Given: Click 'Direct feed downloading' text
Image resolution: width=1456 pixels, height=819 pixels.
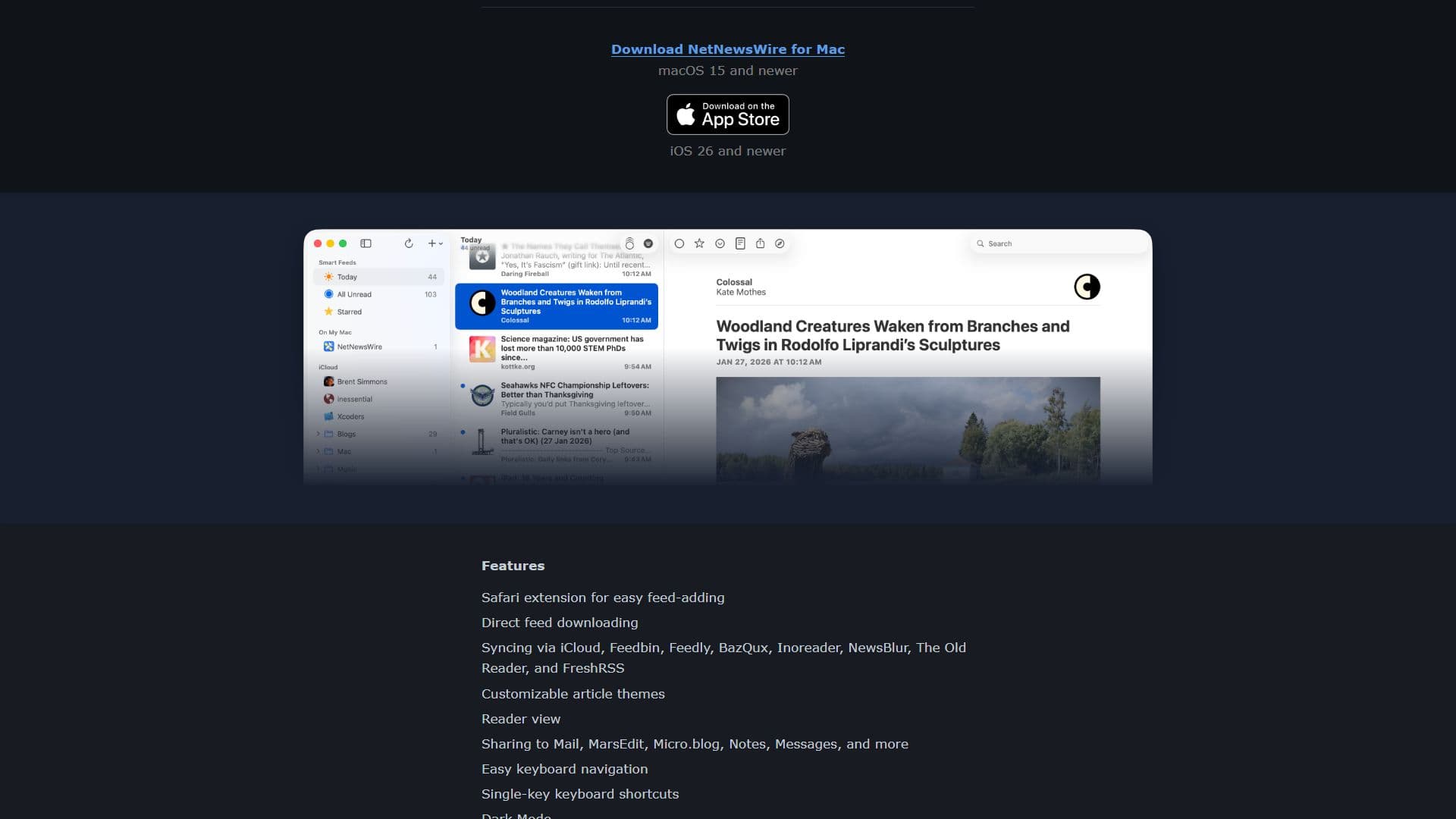Looking at the screenshot, I should [x=560, y=623].
